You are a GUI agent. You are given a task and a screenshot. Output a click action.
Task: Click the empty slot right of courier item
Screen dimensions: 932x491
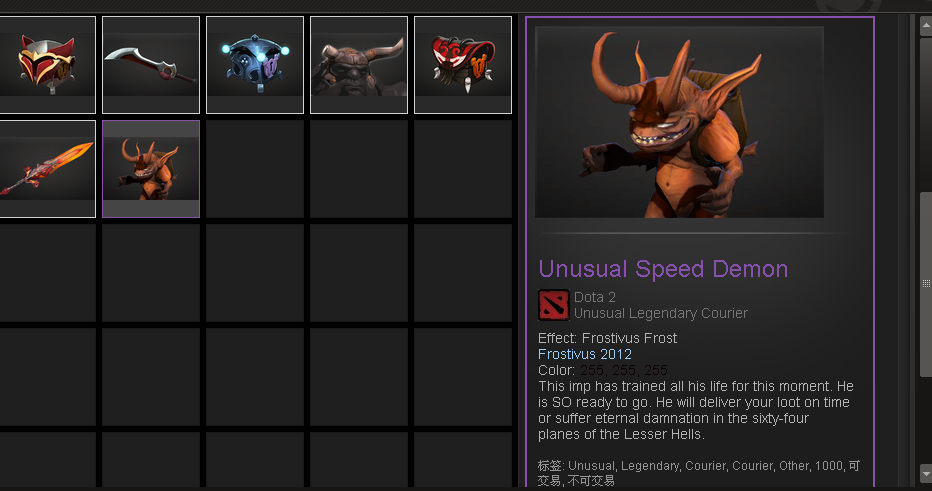(255, 169)
